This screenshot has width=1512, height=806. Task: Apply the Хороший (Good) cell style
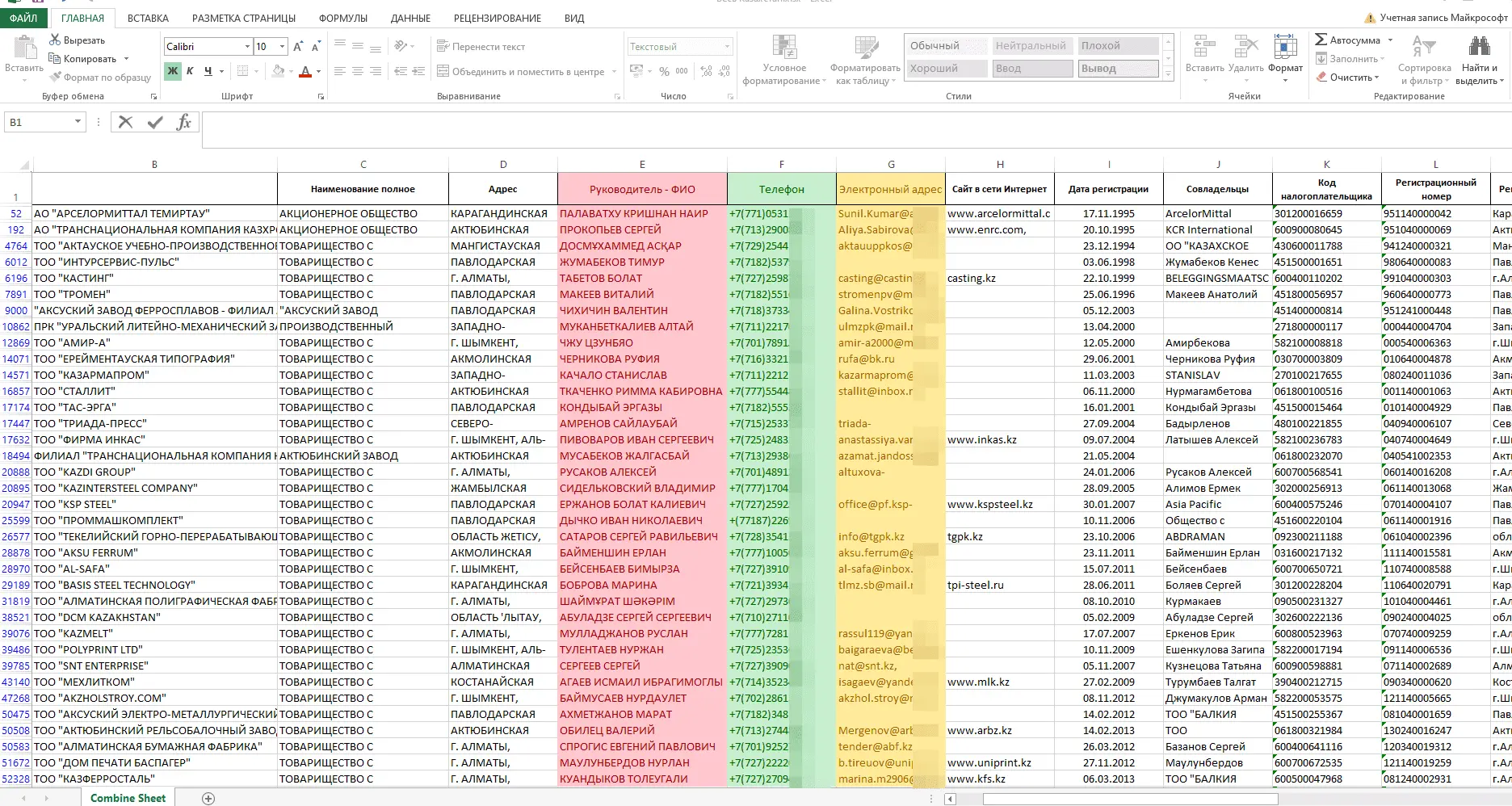[946, 69]
